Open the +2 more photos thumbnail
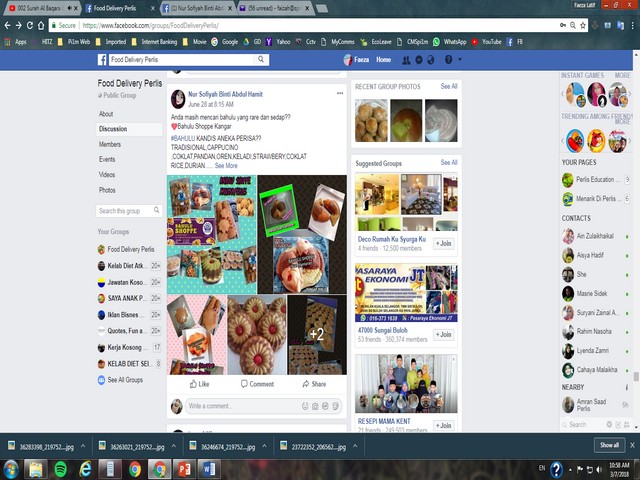Screen dimensions: 640x480 317,334
